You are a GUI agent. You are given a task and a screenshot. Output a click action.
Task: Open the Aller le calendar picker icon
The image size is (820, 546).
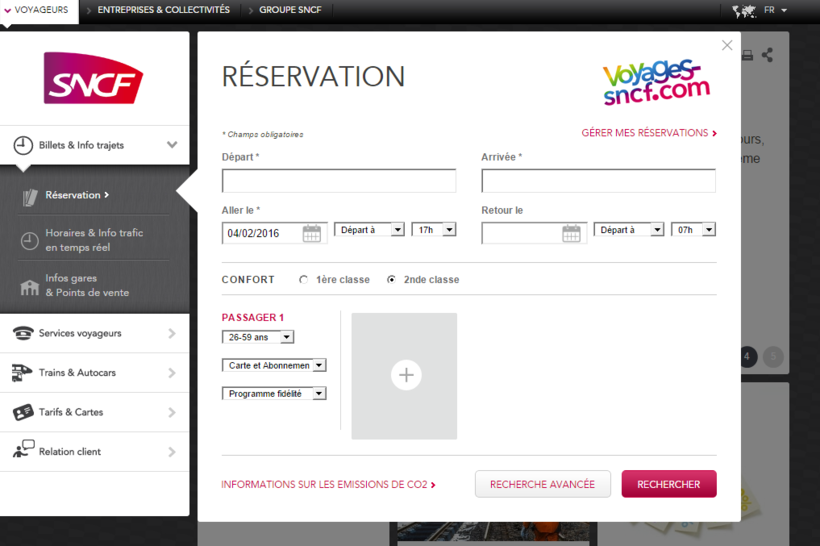point(312,234)
